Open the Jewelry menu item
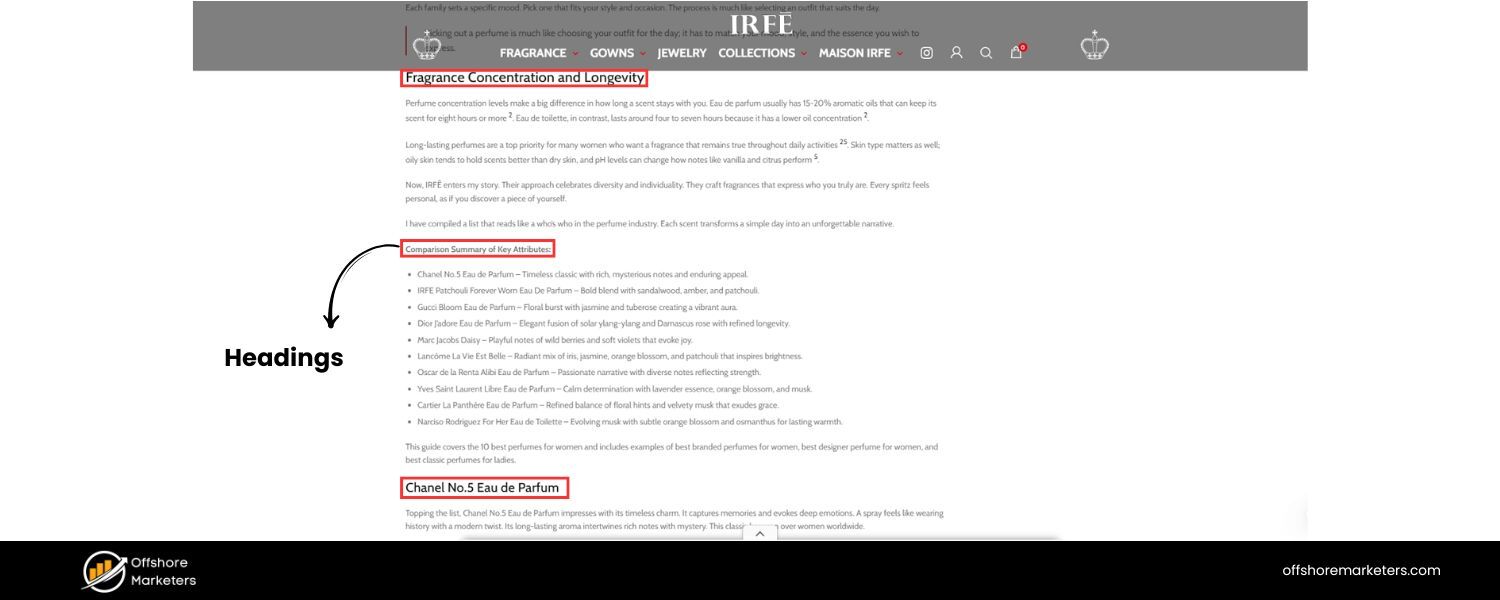1500x600 pixels. point(682,53)
